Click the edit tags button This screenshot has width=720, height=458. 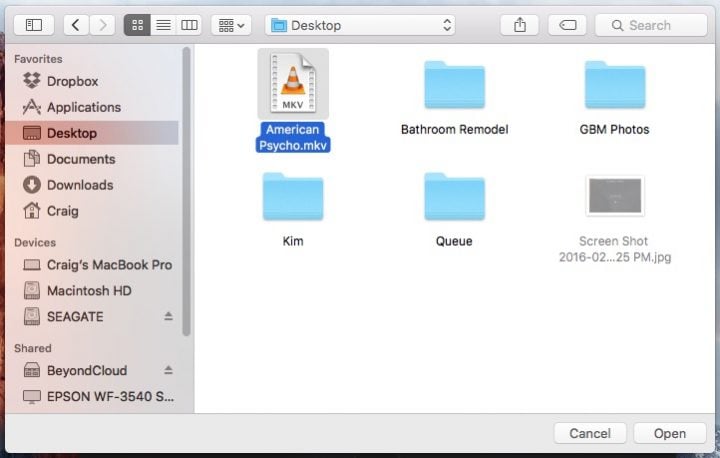567,25
